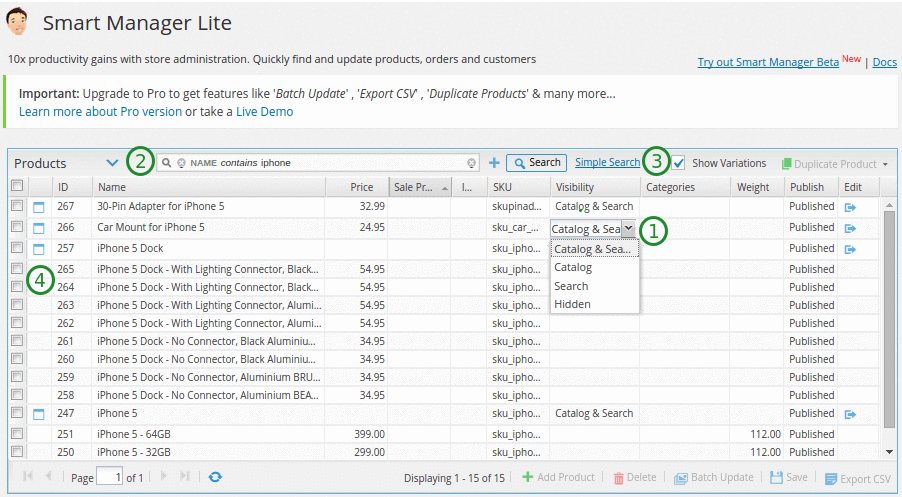Select checkbox for iPhone 5 - 64GB
The height and width of the screenshot is (497, 902).
click(x=17, y=433)
